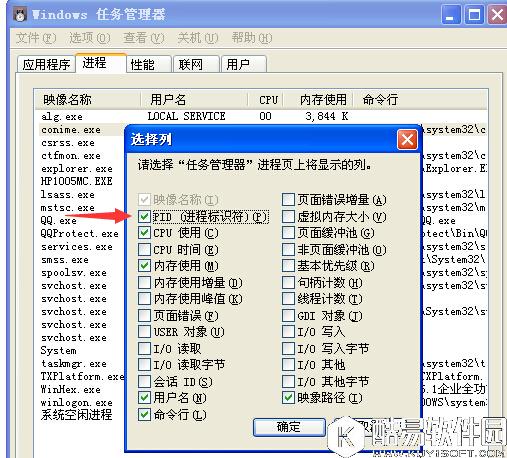Check the 线程计数 checkbox
The image size is (507, 458).
(x=288, y=299)
